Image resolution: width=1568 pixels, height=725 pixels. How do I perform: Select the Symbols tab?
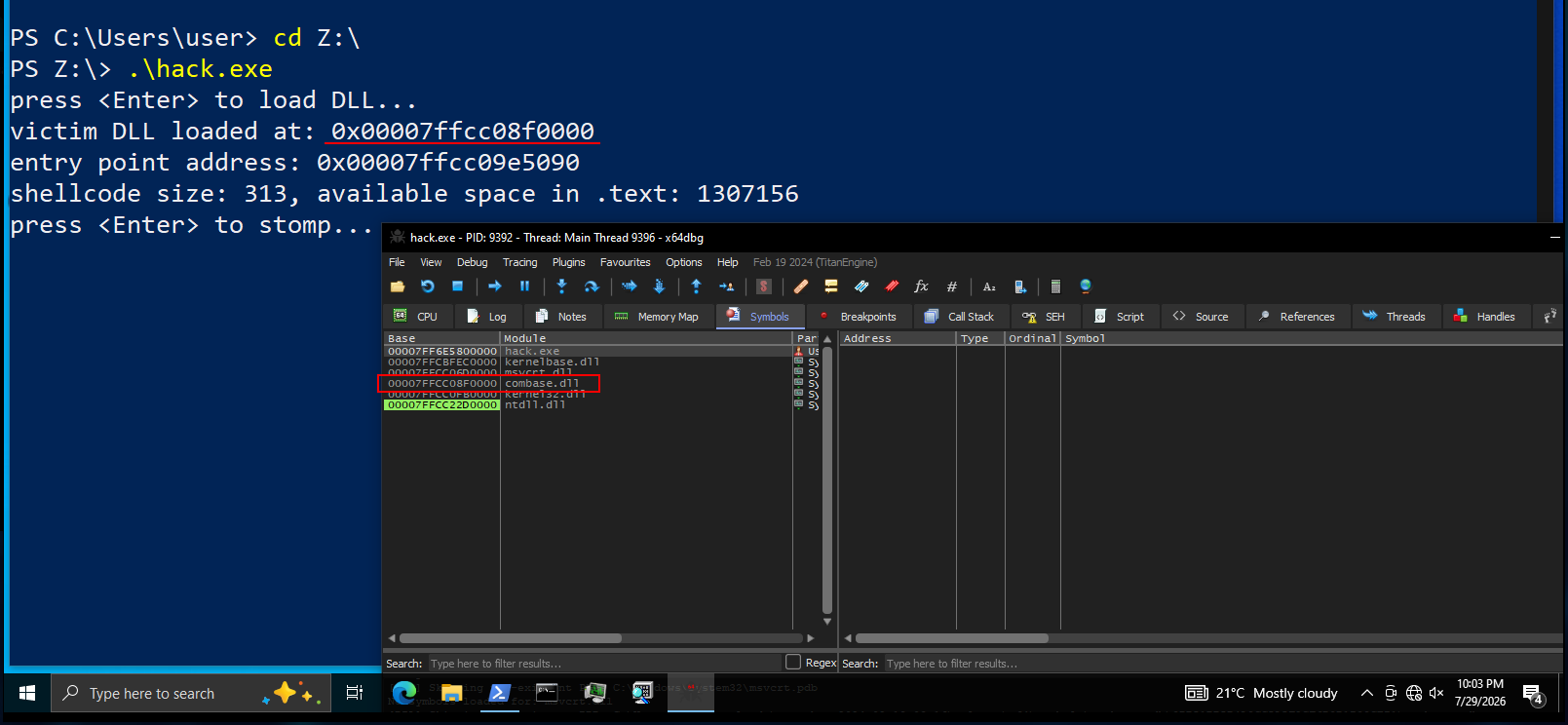click(x=758, y=317)
